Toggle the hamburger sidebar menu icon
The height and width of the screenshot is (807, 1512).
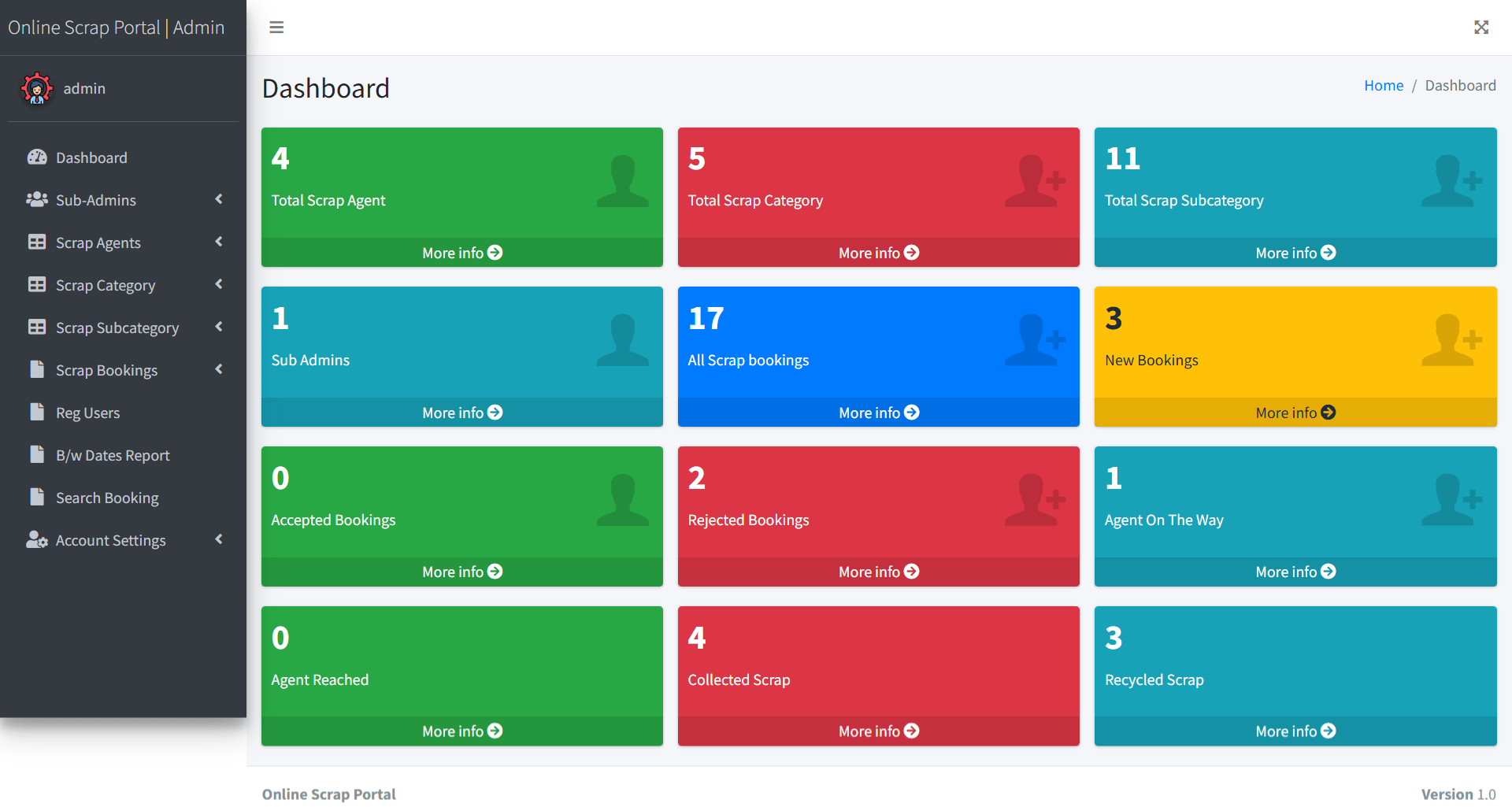276,28
